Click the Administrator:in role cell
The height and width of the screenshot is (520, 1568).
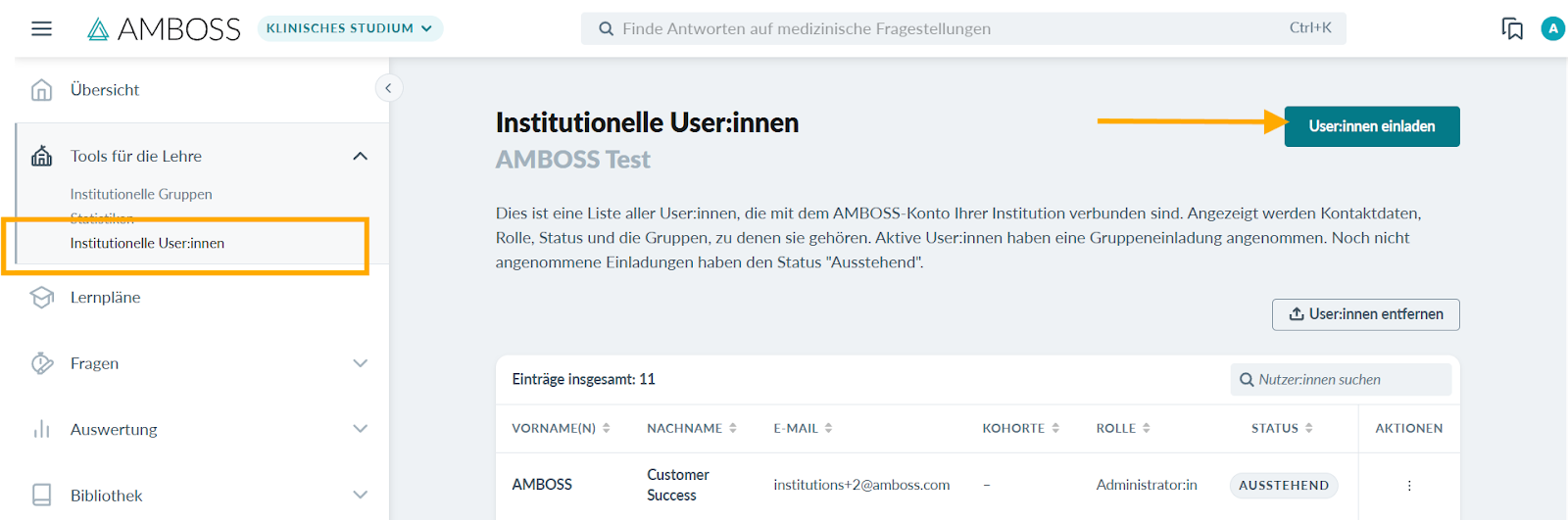pyautogui.click(x=1147, y=485)
